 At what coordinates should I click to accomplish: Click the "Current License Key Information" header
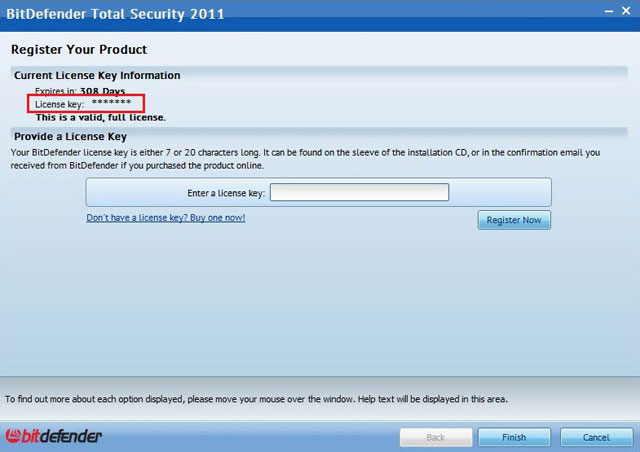pyautogui.click(x=97, y=76)
